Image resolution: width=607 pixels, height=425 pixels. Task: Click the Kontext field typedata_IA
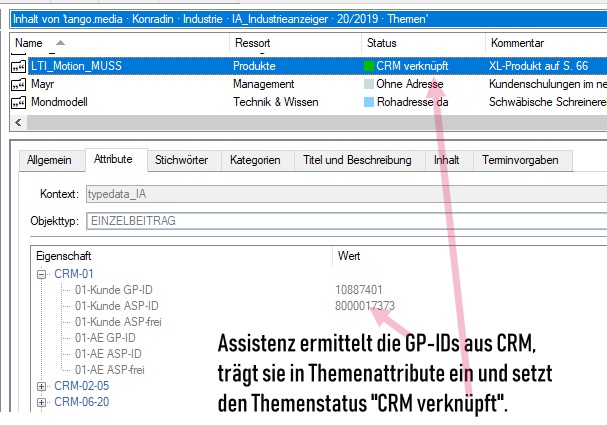click(x=340, y=195)
